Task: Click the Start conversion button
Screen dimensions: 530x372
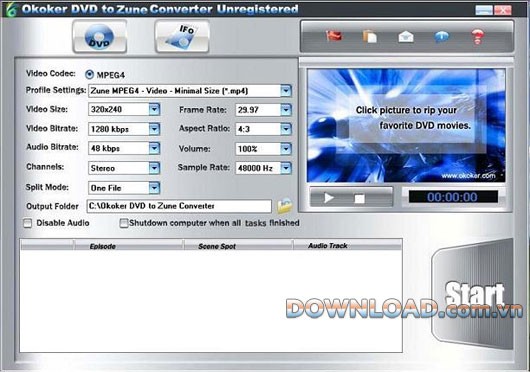Action: point(473,293)
